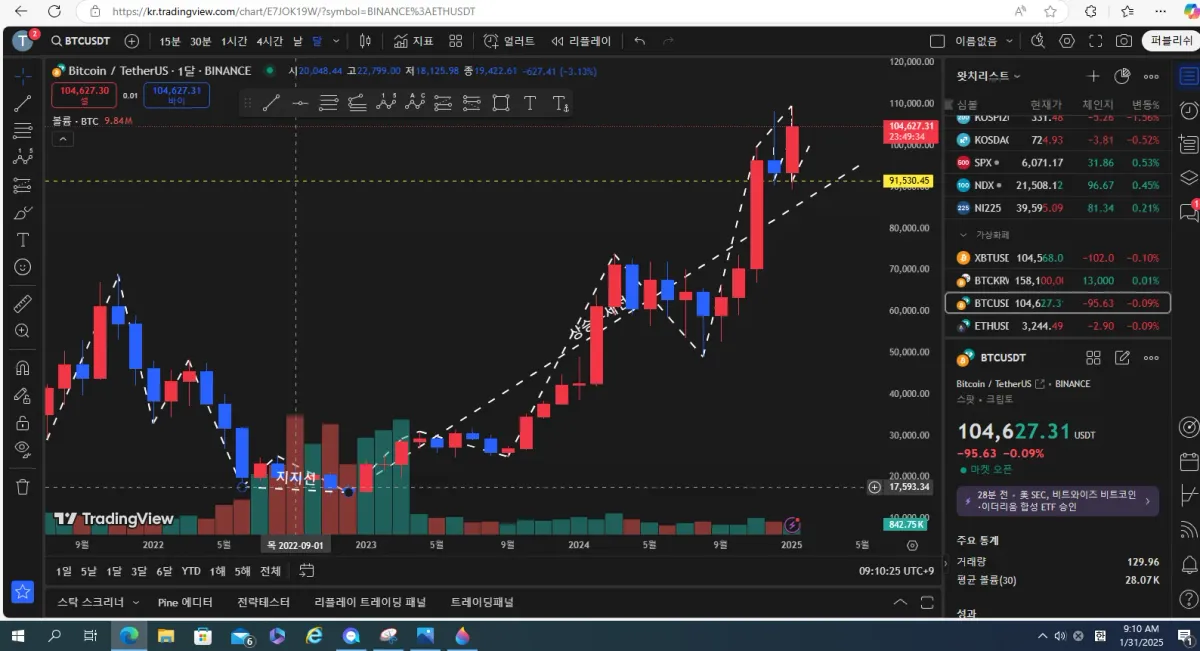The height and width of the screenshot is (651, 1200).
Task: Open the candlestick chart type menu
Action: [x=365, y=41]
